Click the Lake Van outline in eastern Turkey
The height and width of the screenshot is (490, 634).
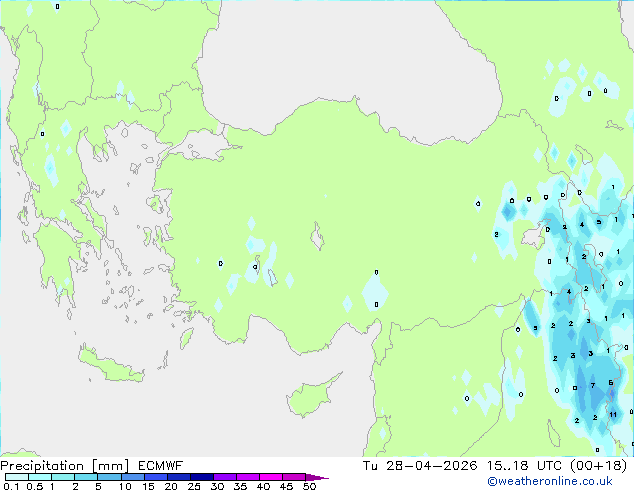(x=536, y=234)
